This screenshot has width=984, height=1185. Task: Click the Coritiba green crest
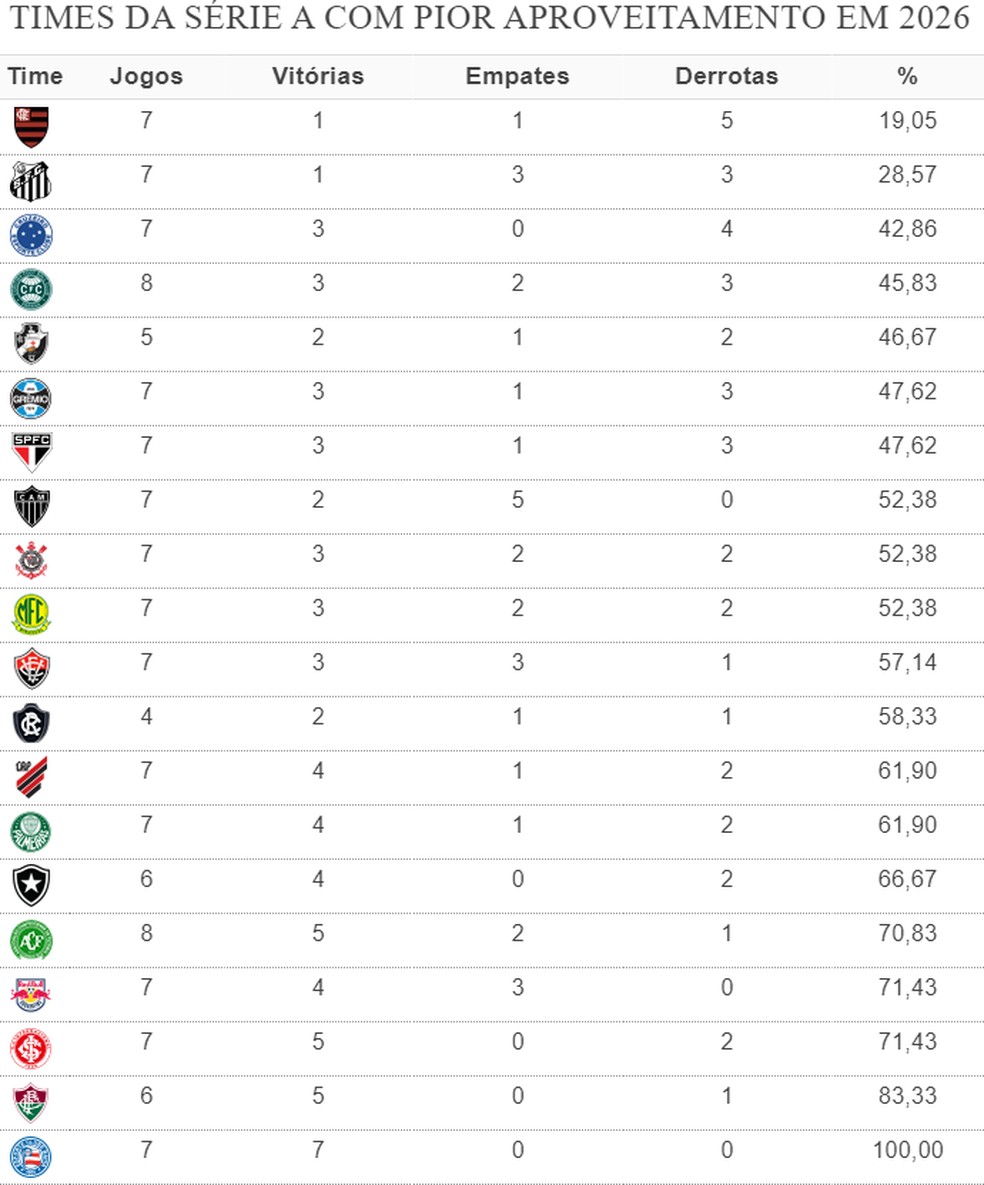(x=31, y=289)
